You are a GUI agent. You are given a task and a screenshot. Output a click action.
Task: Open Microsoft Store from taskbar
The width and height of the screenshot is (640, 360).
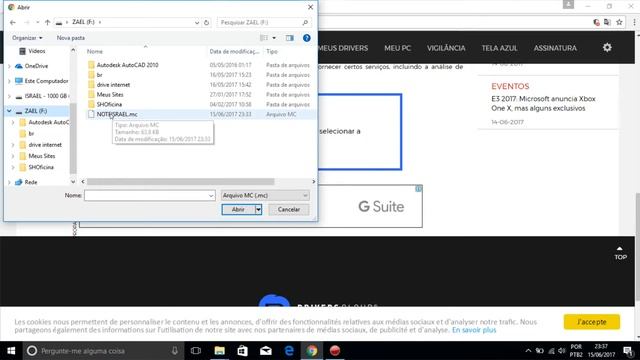242,351
